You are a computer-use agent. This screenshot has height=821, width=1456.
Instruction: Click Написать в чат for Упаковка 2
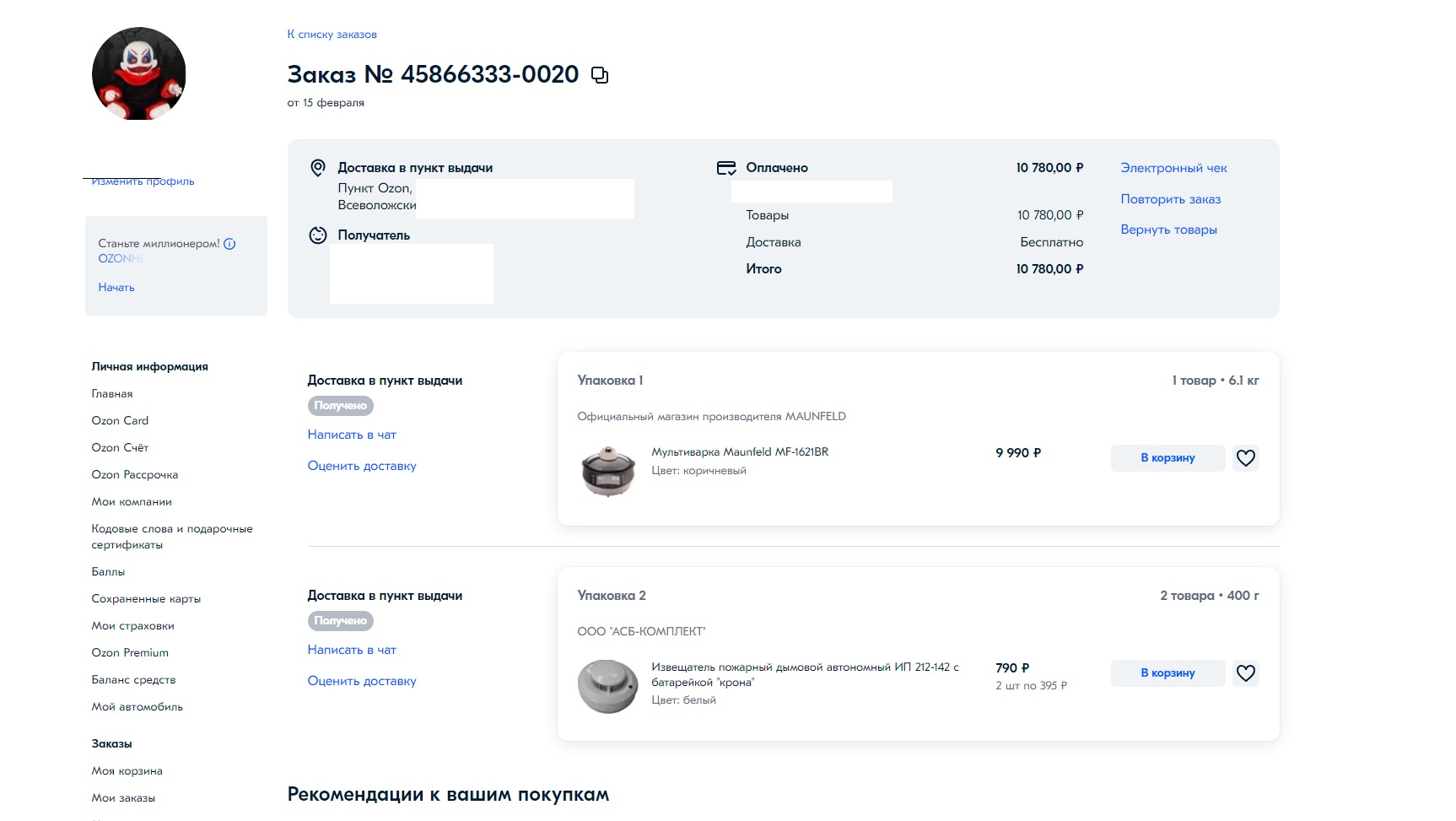352,650
